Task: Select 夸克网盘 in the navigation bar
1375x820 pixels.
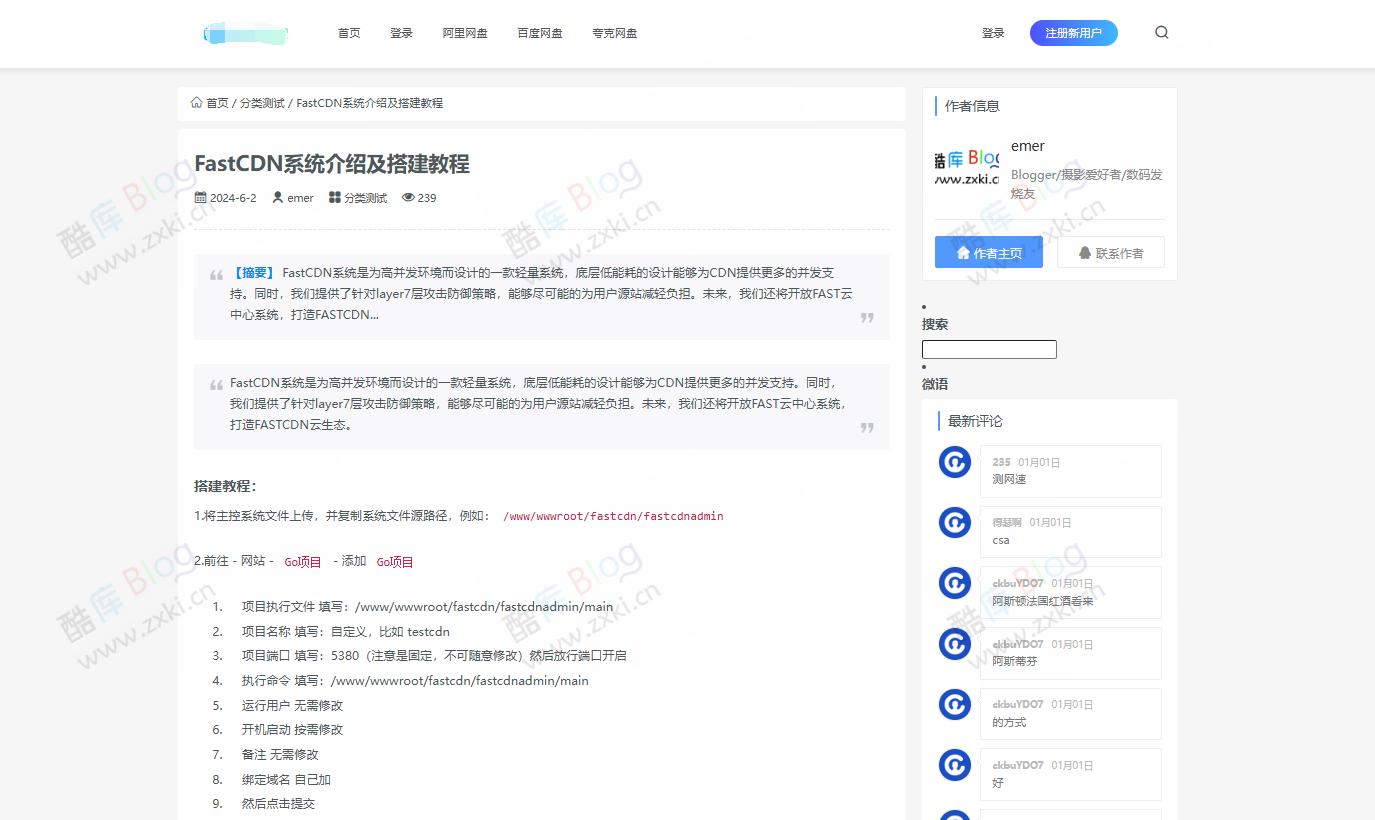Action: (613, 32)
